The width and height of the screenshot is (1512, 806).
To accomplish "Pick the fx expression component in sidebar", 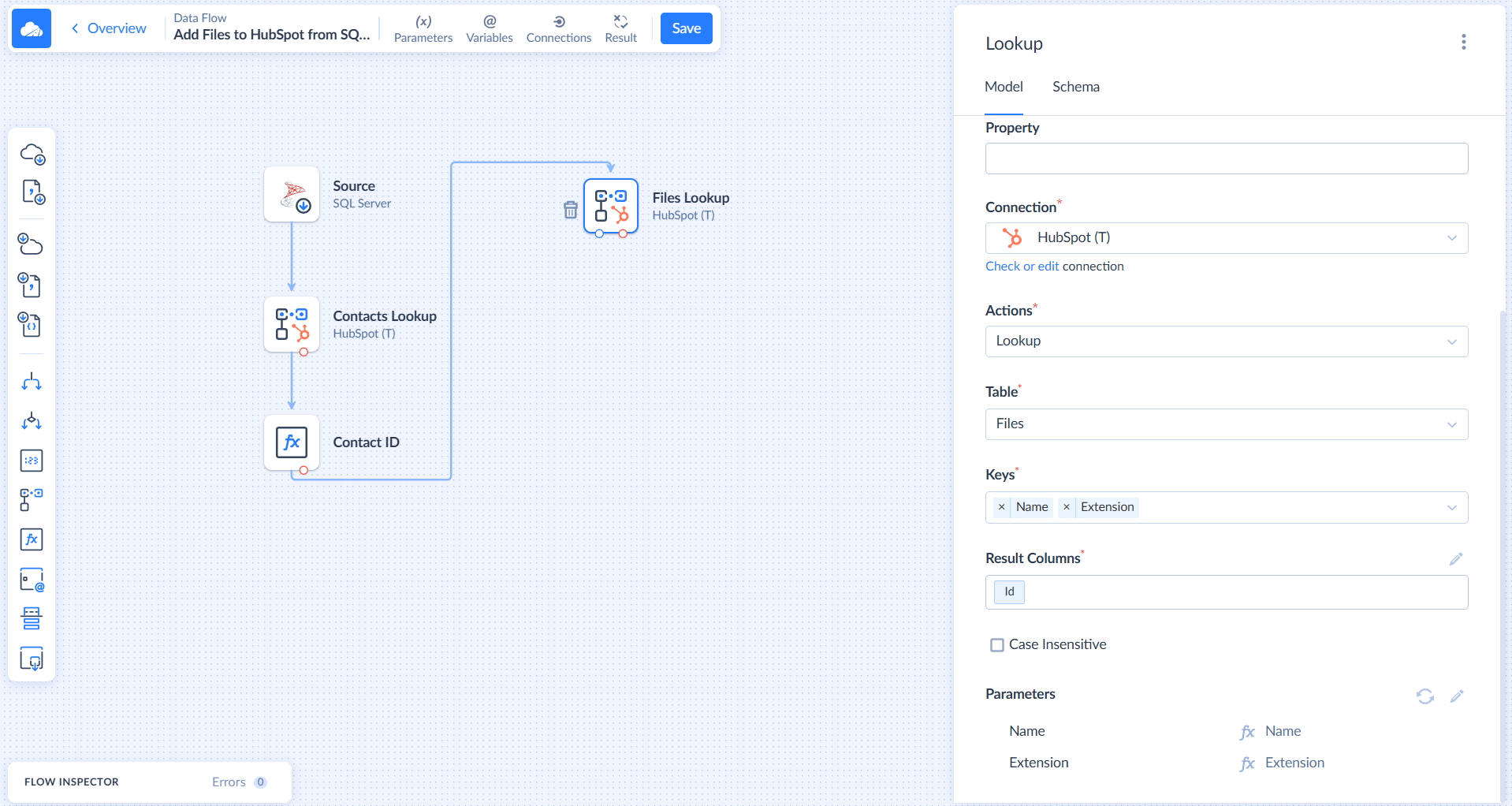I will [32, 539].
